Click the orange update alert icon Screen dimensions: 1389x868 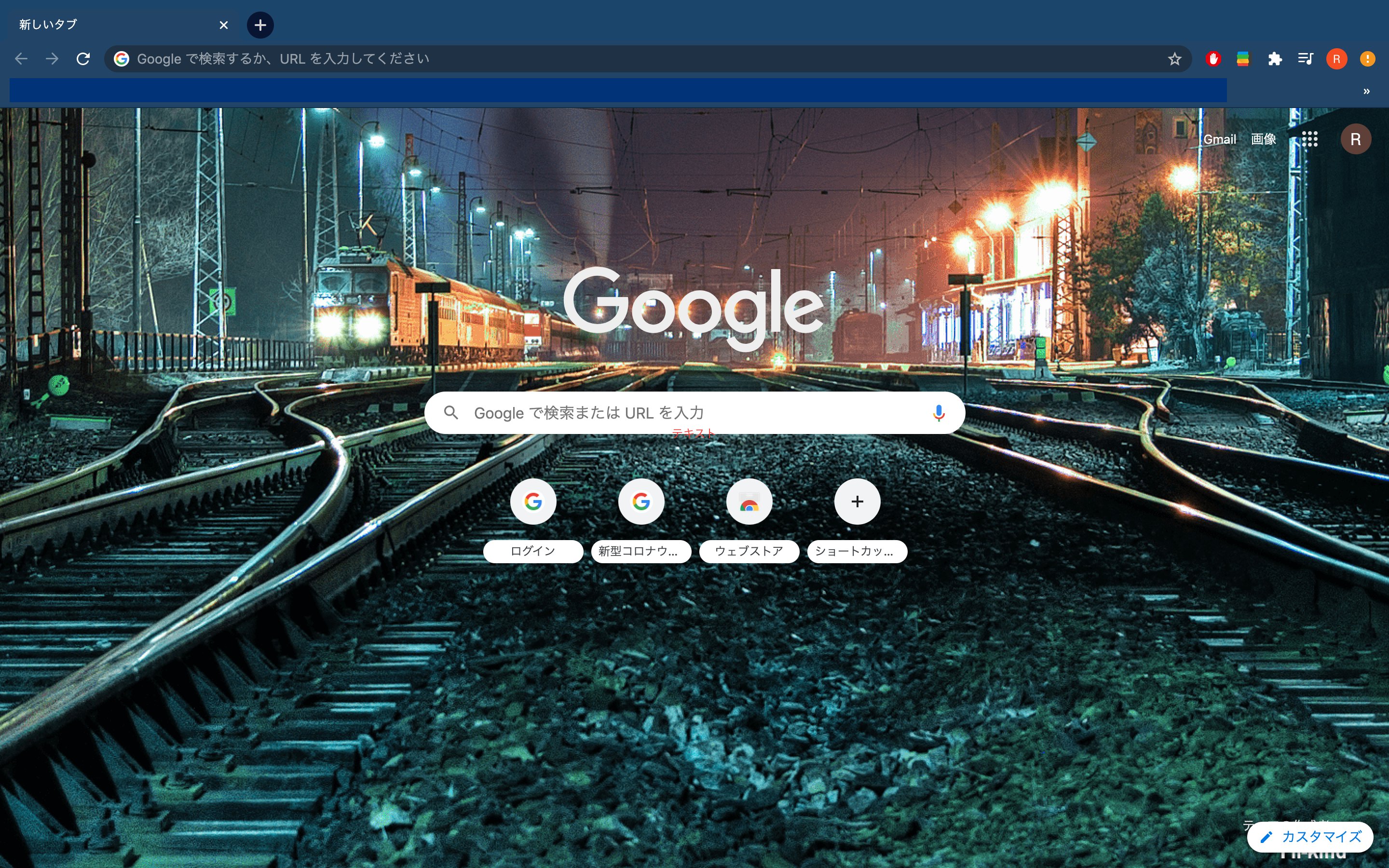[x=1368, y=58]
